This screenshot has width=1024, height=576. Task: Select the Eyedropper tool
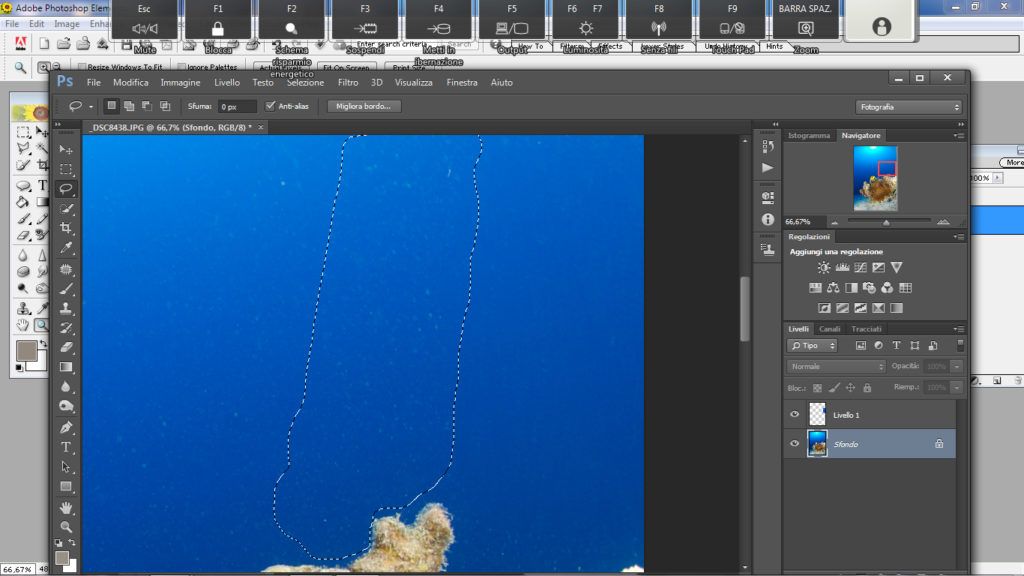66,248
